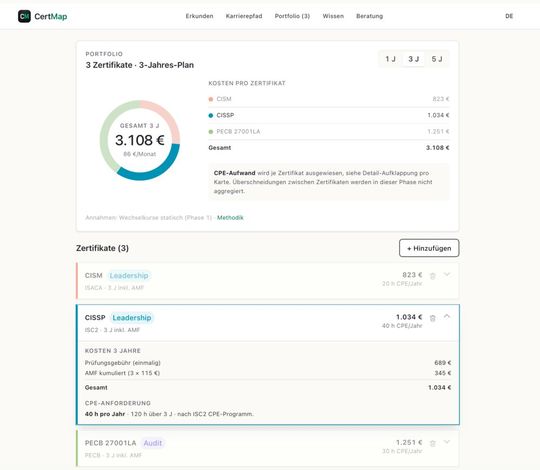
Task: Set the plan period to 5 J
Action: (437, 59)
